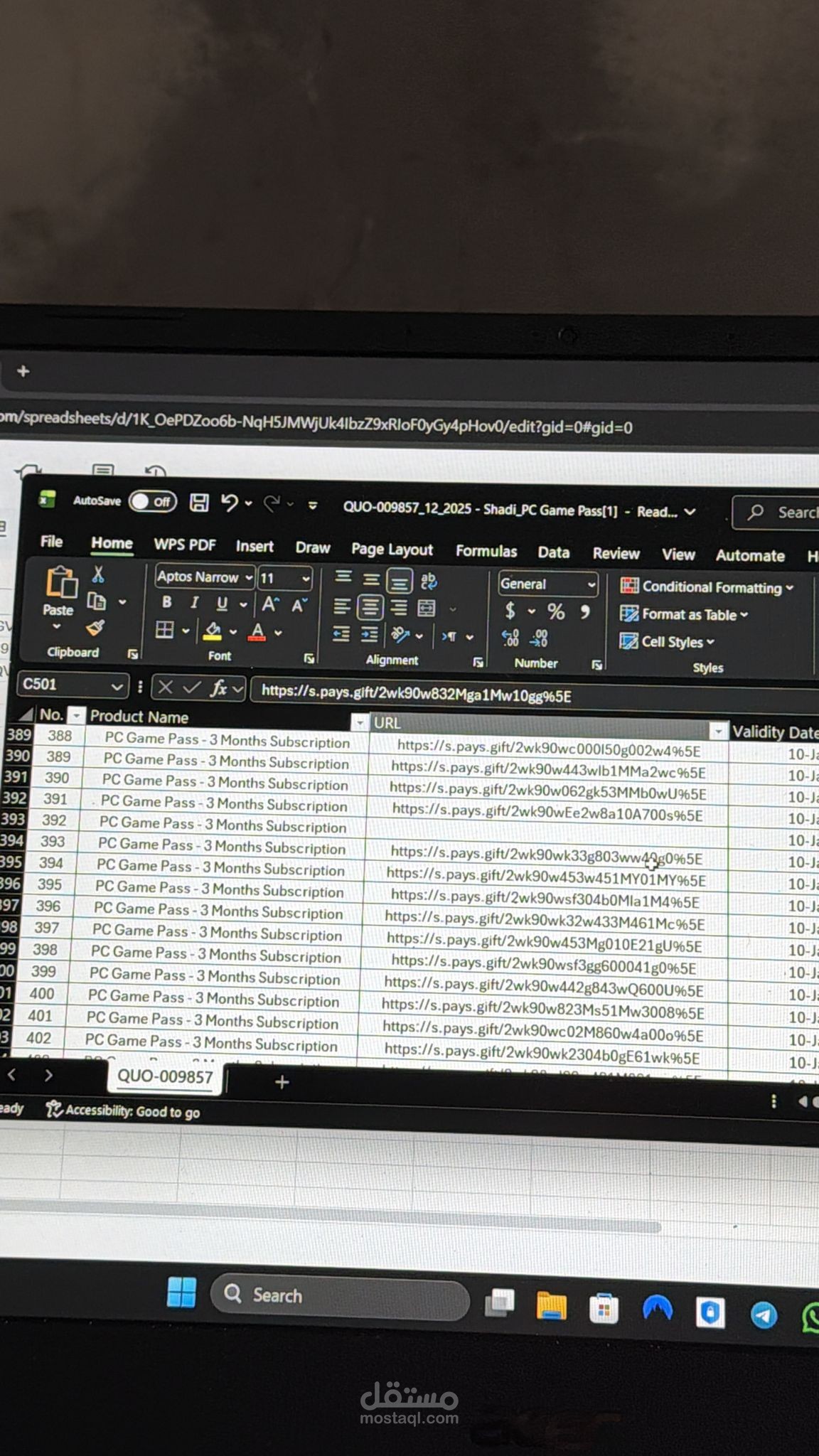Open the Font Color dropdown arrow
Image resolution: width=819 pixels, height=1456 pixels.
(278, 633)
